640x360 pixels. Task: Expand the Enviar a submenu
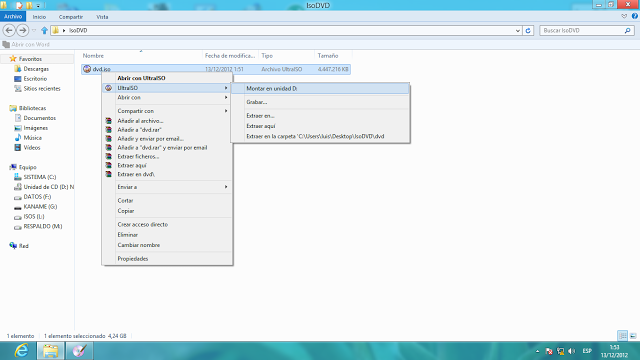point(167,187)
